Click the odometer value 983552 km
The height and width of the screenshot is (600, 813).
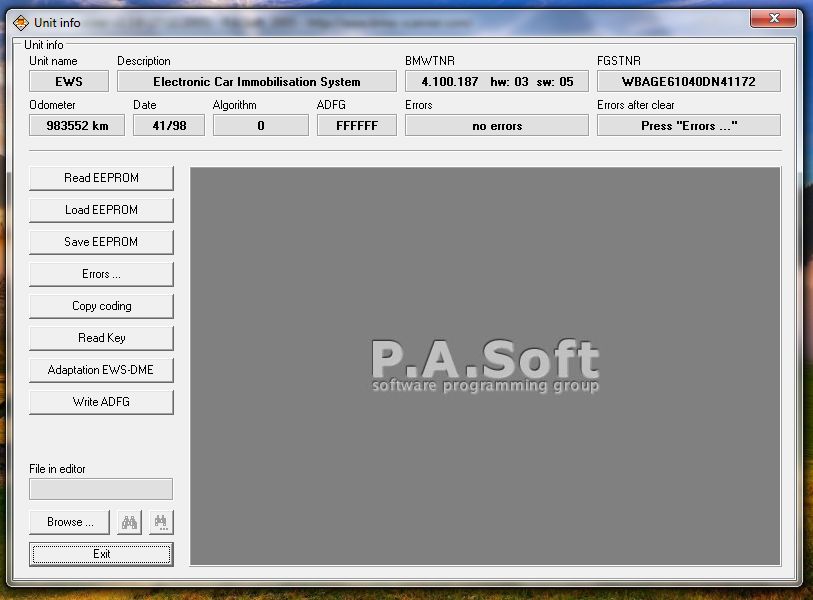[77, 125]
